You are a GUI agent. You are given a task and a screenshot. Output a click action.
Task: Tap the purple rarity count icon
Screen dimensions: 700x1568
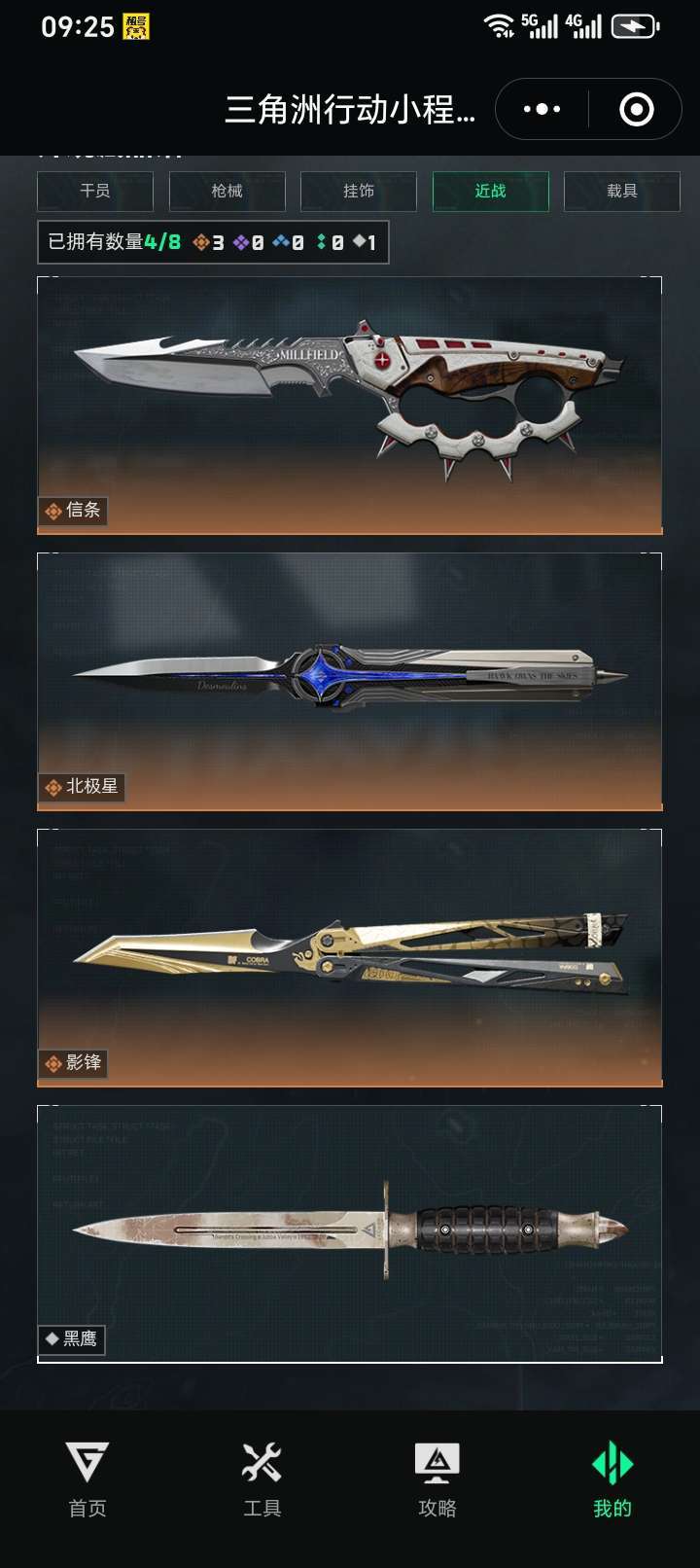[x=241, y=242]
